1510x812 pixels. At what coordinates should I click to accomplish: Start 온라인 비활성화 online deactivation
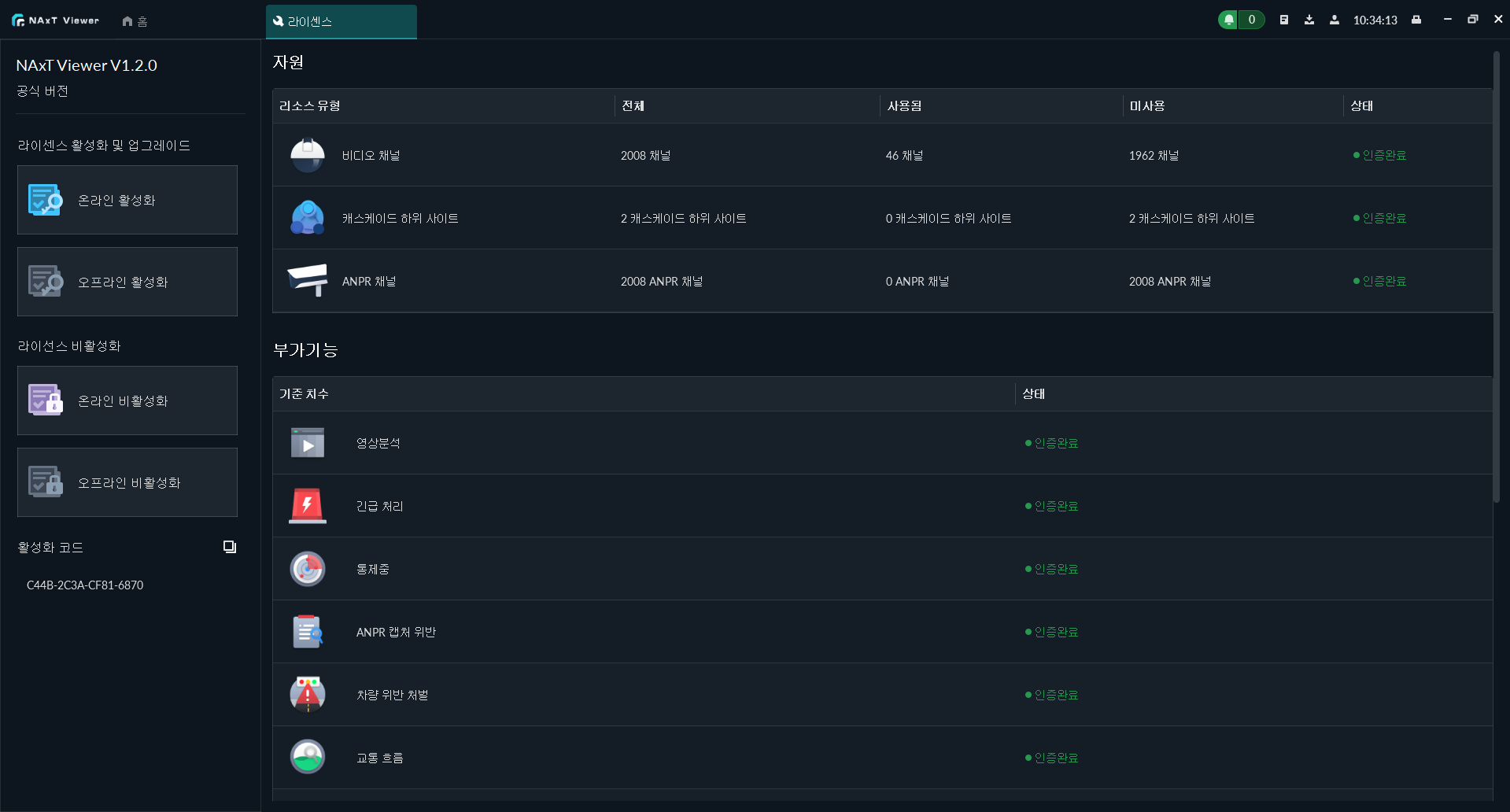click(127, 400)
